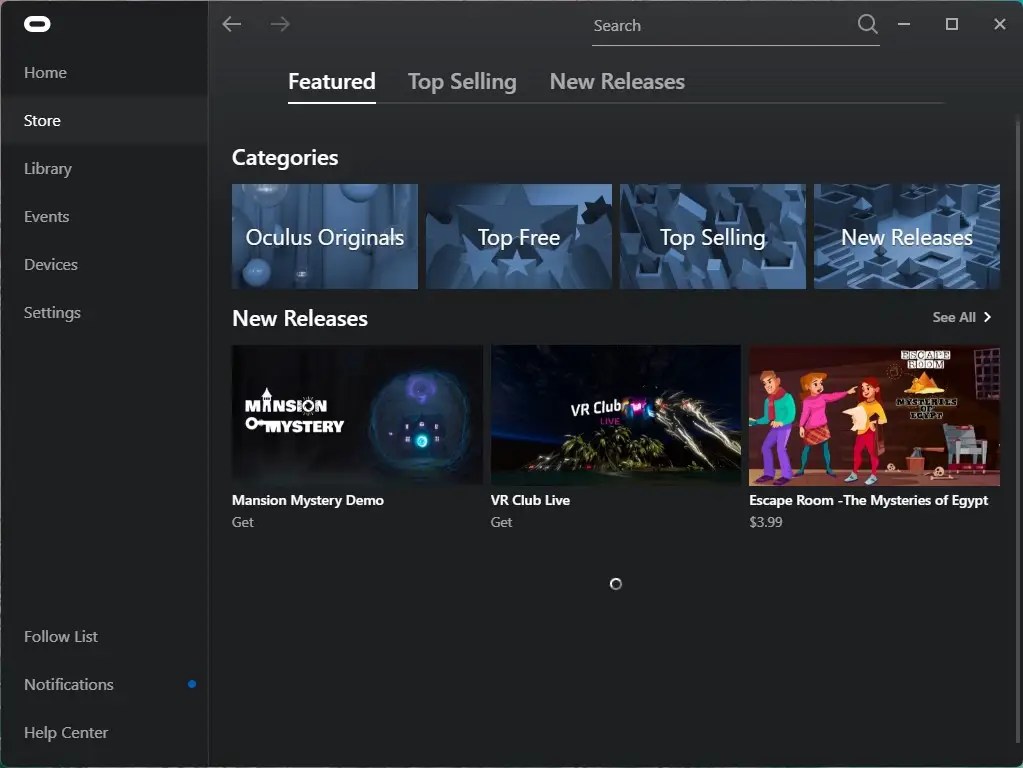Open Devices in the sidebar
This screenshot has height=768, width=1023.
tap(50, 264)
